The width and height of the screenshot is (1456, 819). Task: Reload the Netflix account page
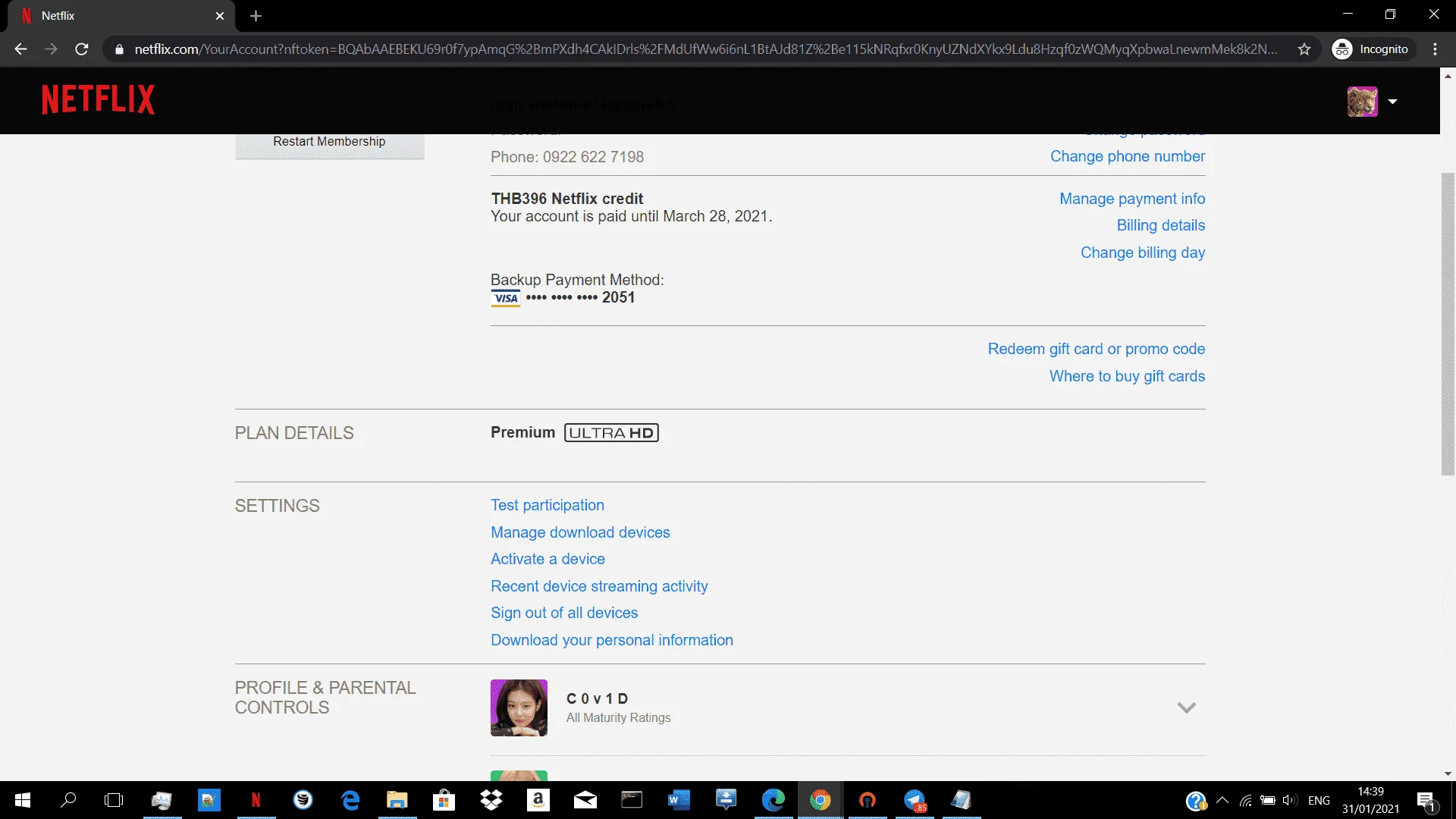[x=82, y=49]
